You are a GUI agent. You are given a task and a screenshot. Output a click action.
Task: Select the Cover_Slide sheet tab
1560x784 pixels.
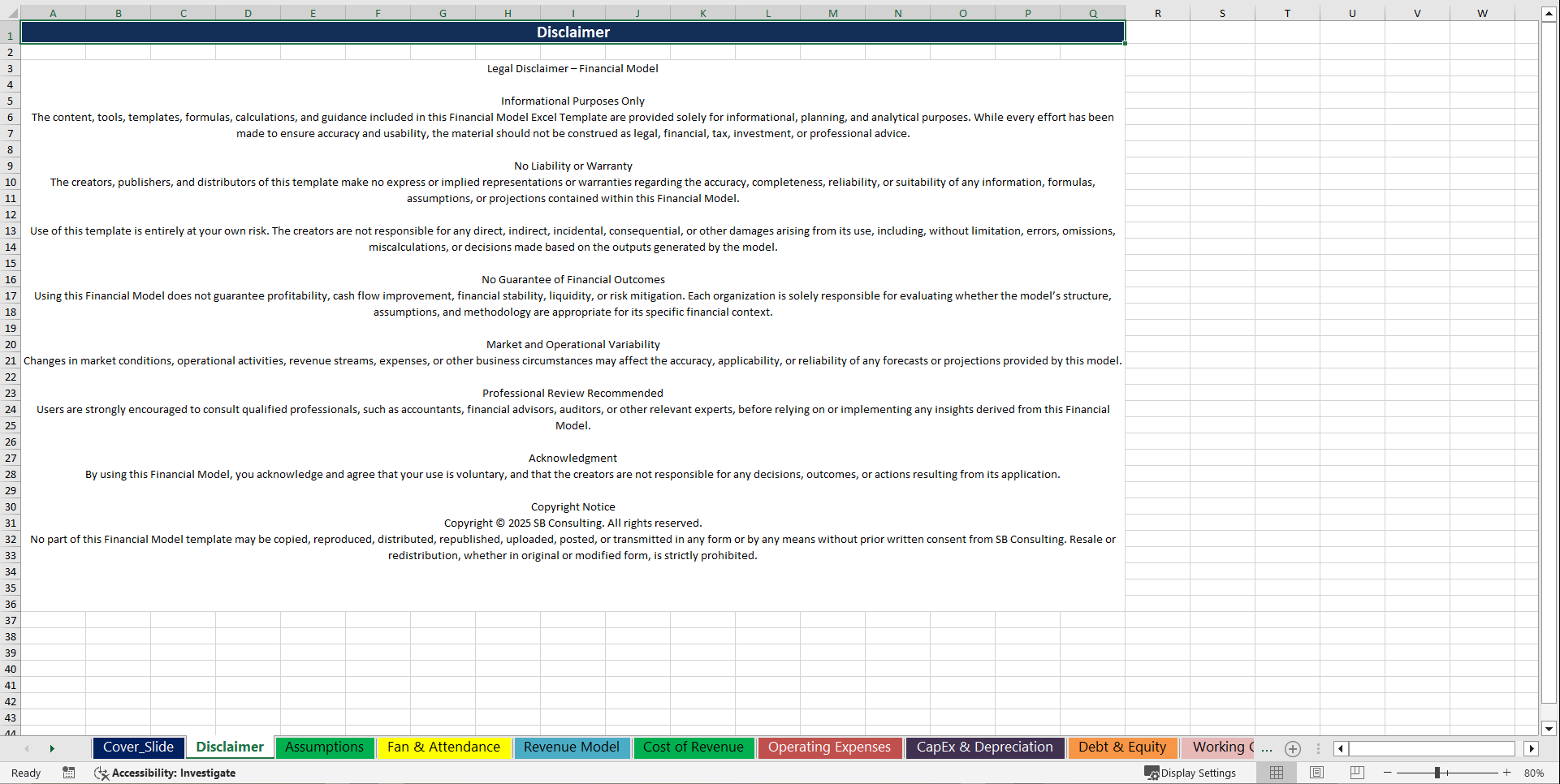138,747
